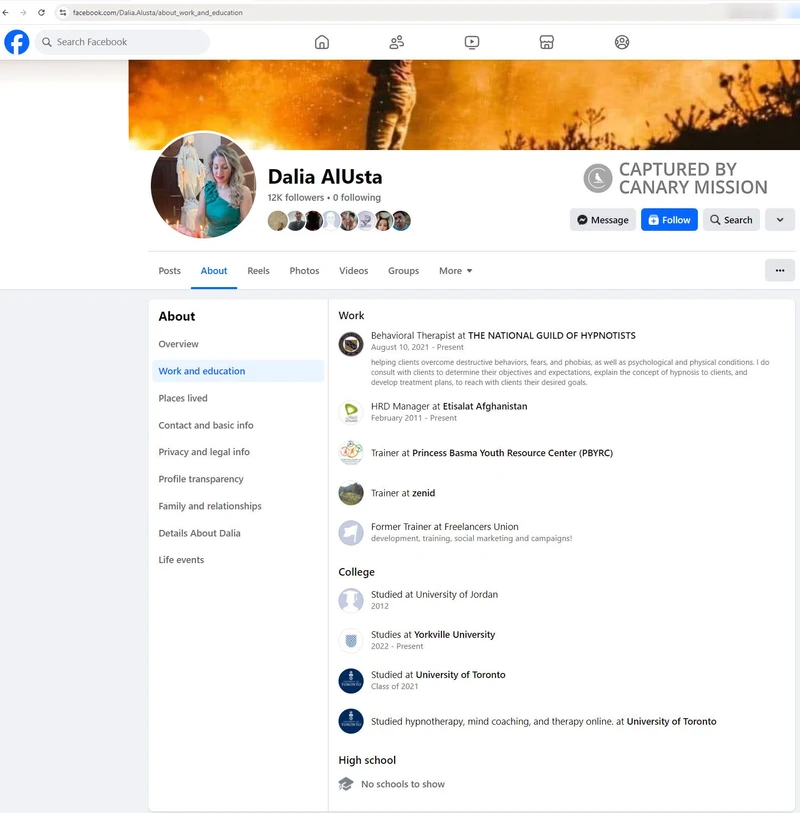Select the About tab
800x813 pixels.
pyautogui.click(x=214, y=271)
